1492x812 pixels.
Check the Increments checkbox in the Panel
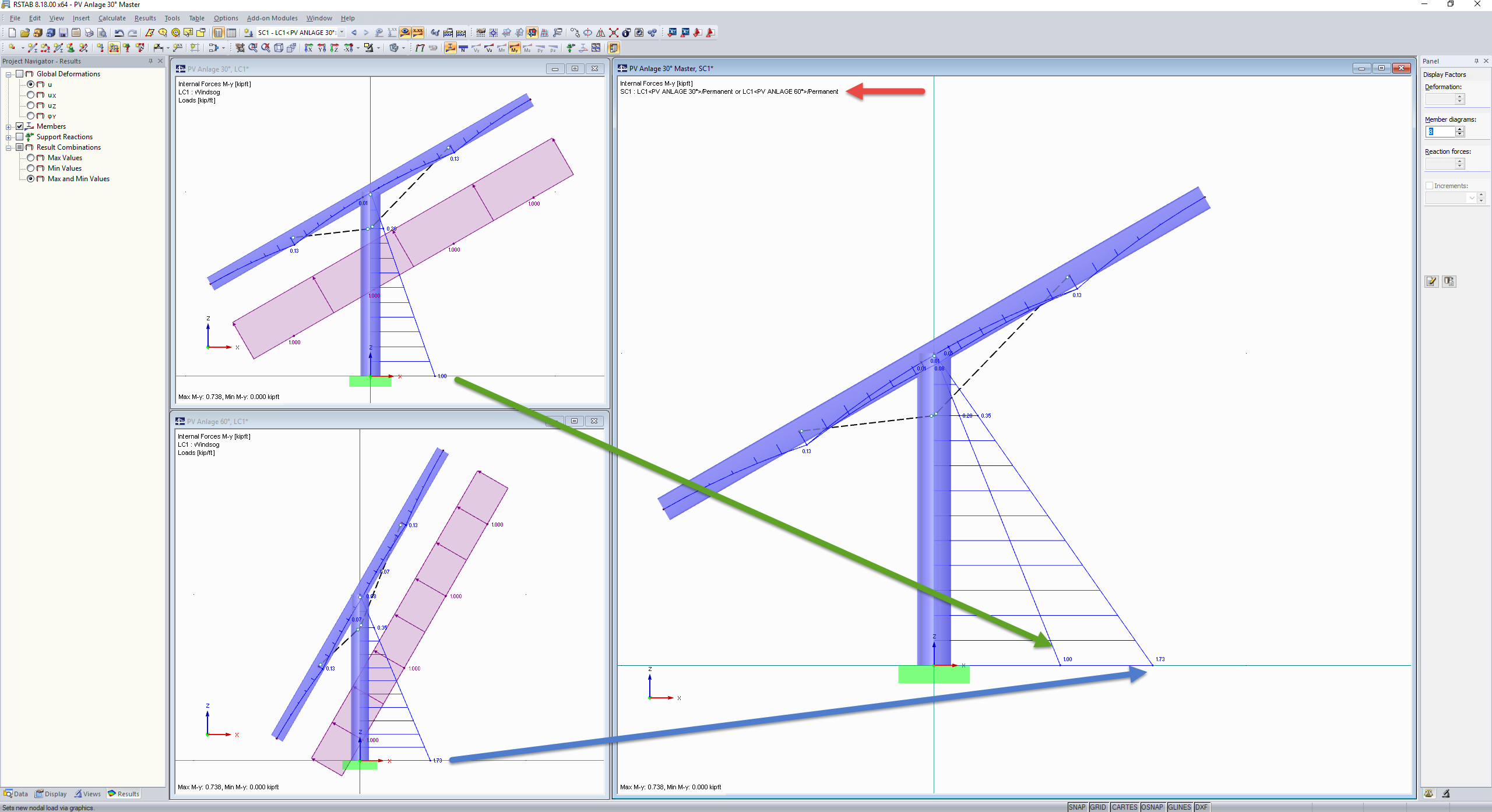point(1429,185)
